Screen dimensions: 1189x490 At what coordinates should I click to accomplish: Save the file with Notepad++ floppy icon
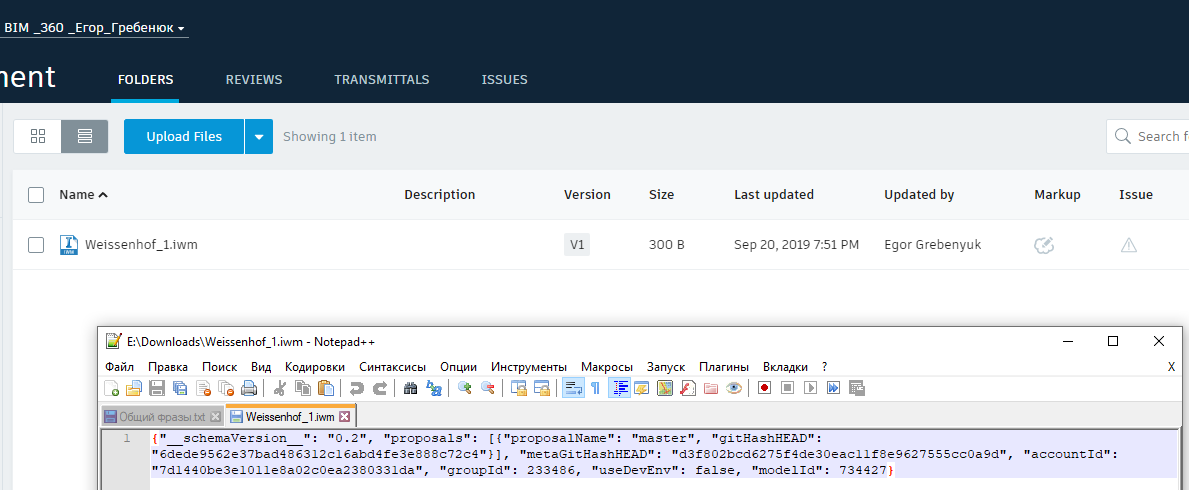(157, 388)
